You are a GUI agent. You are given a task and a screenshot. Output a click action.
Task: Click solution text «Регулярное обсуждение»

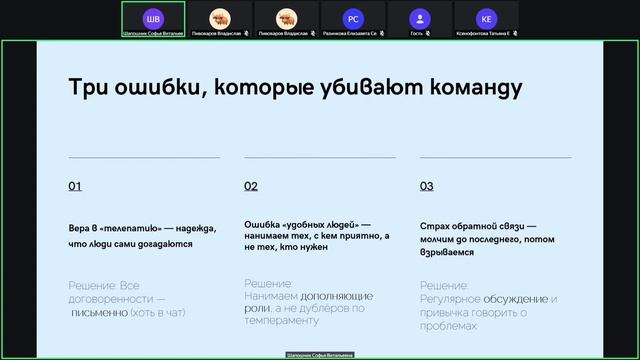point(484,299)
